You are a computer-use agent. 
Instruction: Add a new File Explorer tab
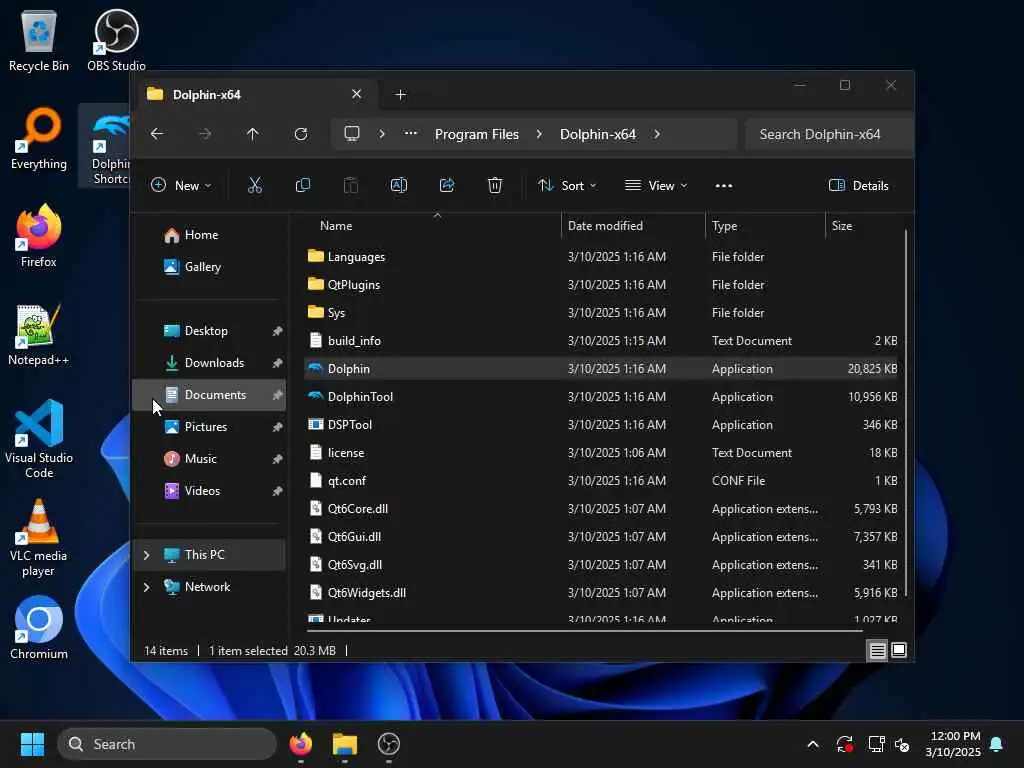pyautogui.click(x=400, y=95)
